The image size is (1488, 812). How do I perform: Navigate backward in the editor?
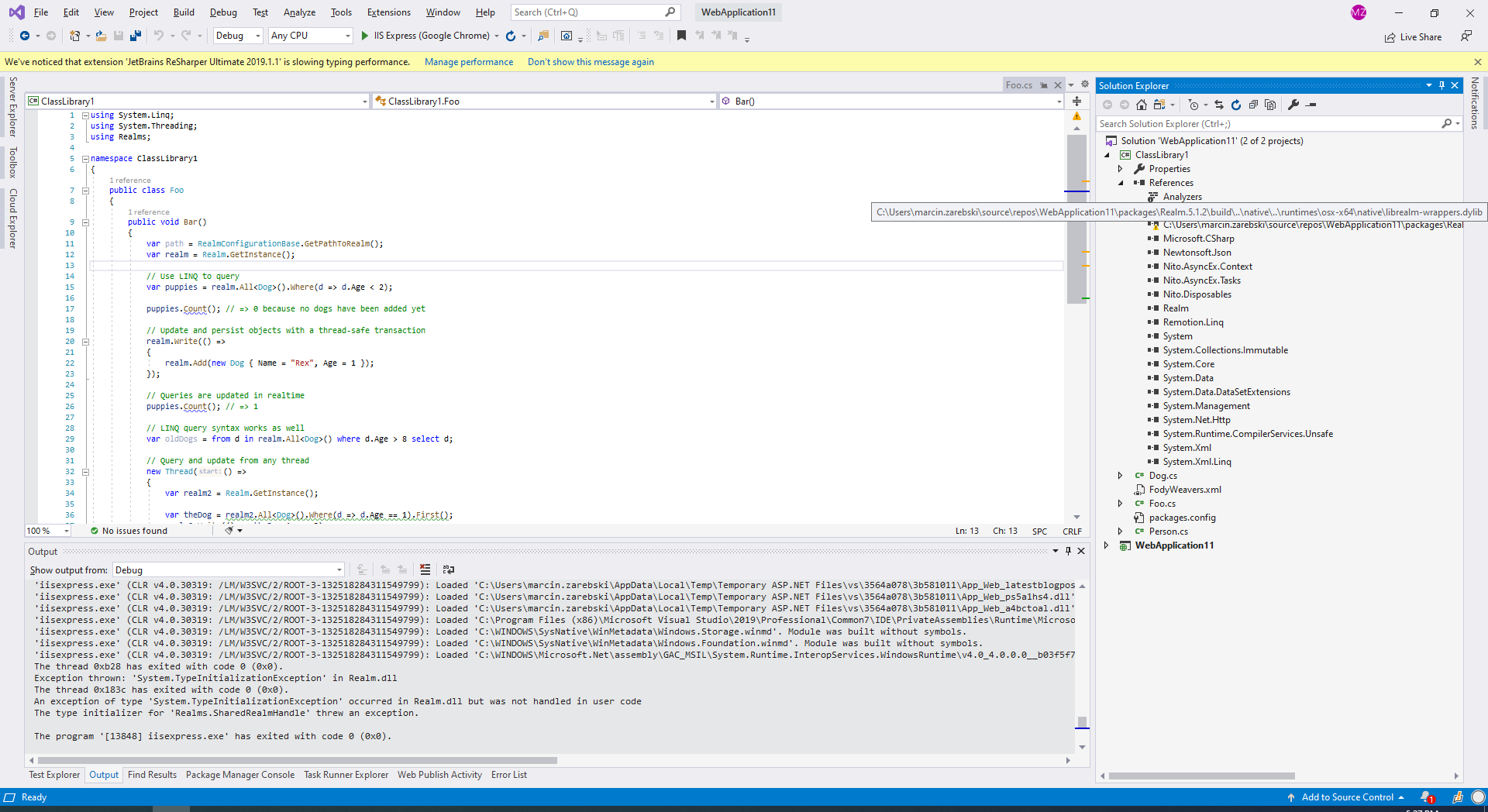(24, 36)
